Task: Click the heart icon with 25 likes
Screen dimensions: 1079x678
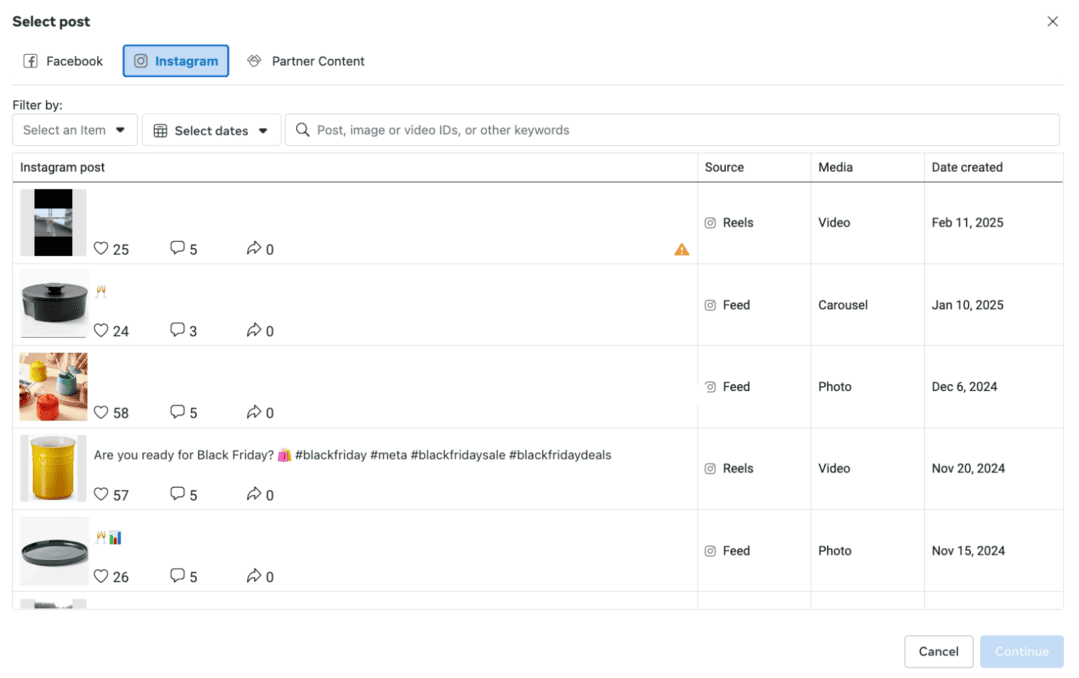Action: pos(101,248)
